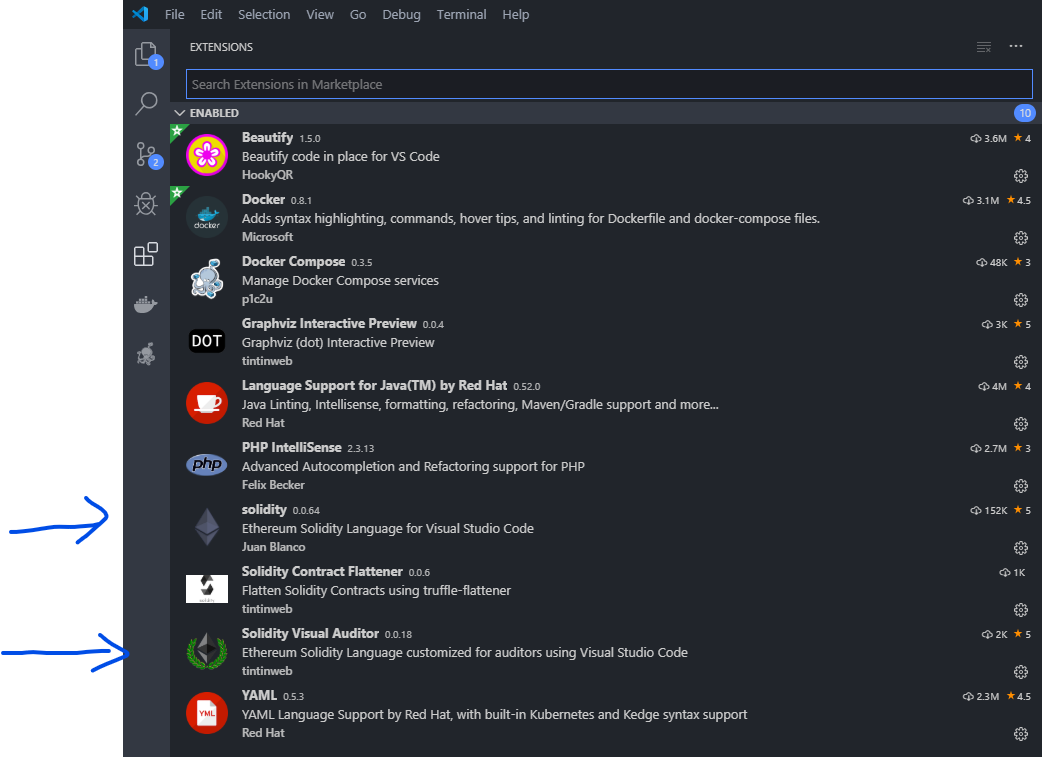The width and height of the screenshot is (1042, 757).
Task: Open the View menu
Action: pos(320,14)
